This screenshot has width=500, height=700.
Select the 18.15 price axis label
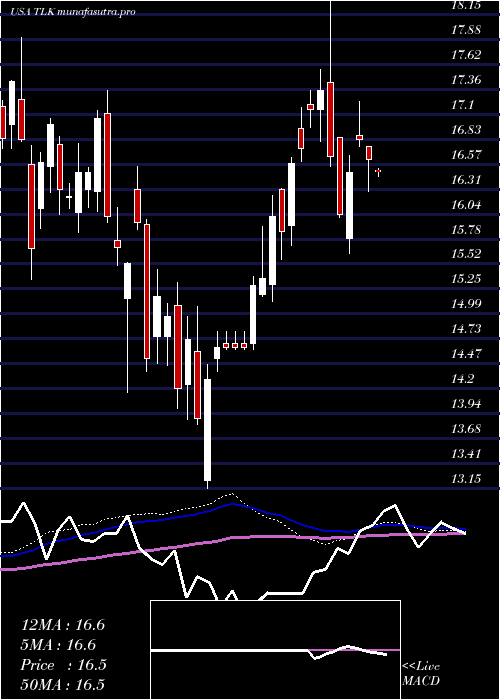466,5
